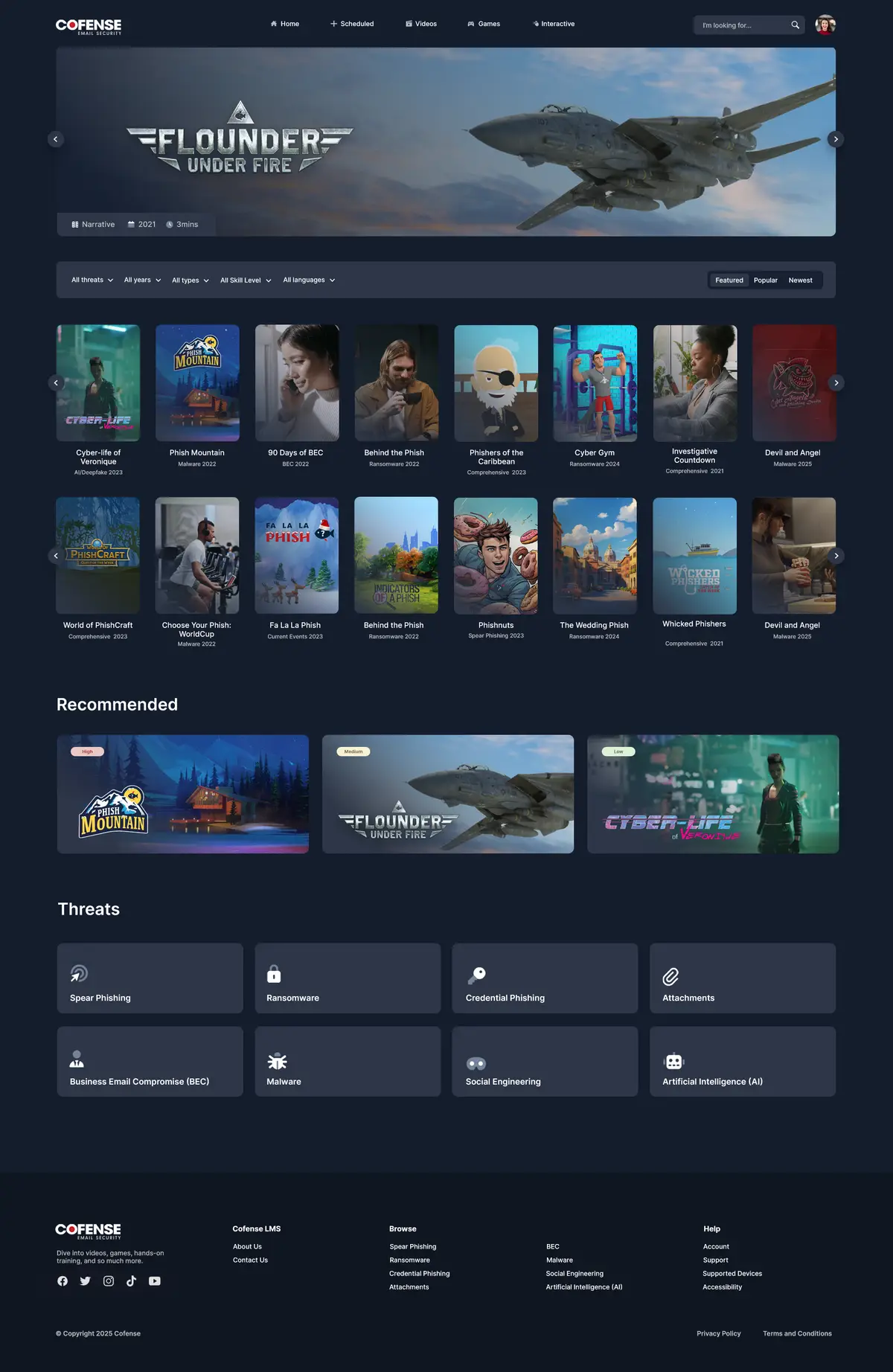Click the Spear Phishing target icon
The image size is (893, 1372).
(x=79, y=973)
